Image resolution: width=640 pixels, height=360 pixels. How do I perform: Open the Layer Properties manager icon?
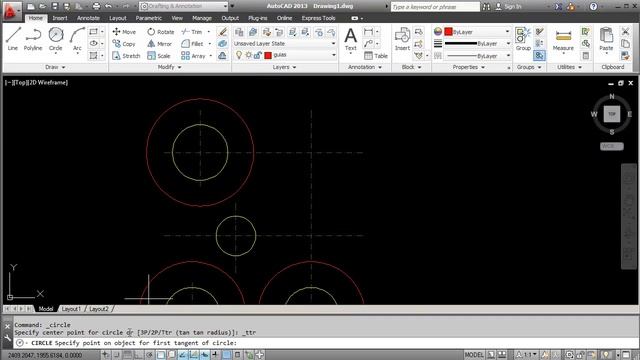239,32
